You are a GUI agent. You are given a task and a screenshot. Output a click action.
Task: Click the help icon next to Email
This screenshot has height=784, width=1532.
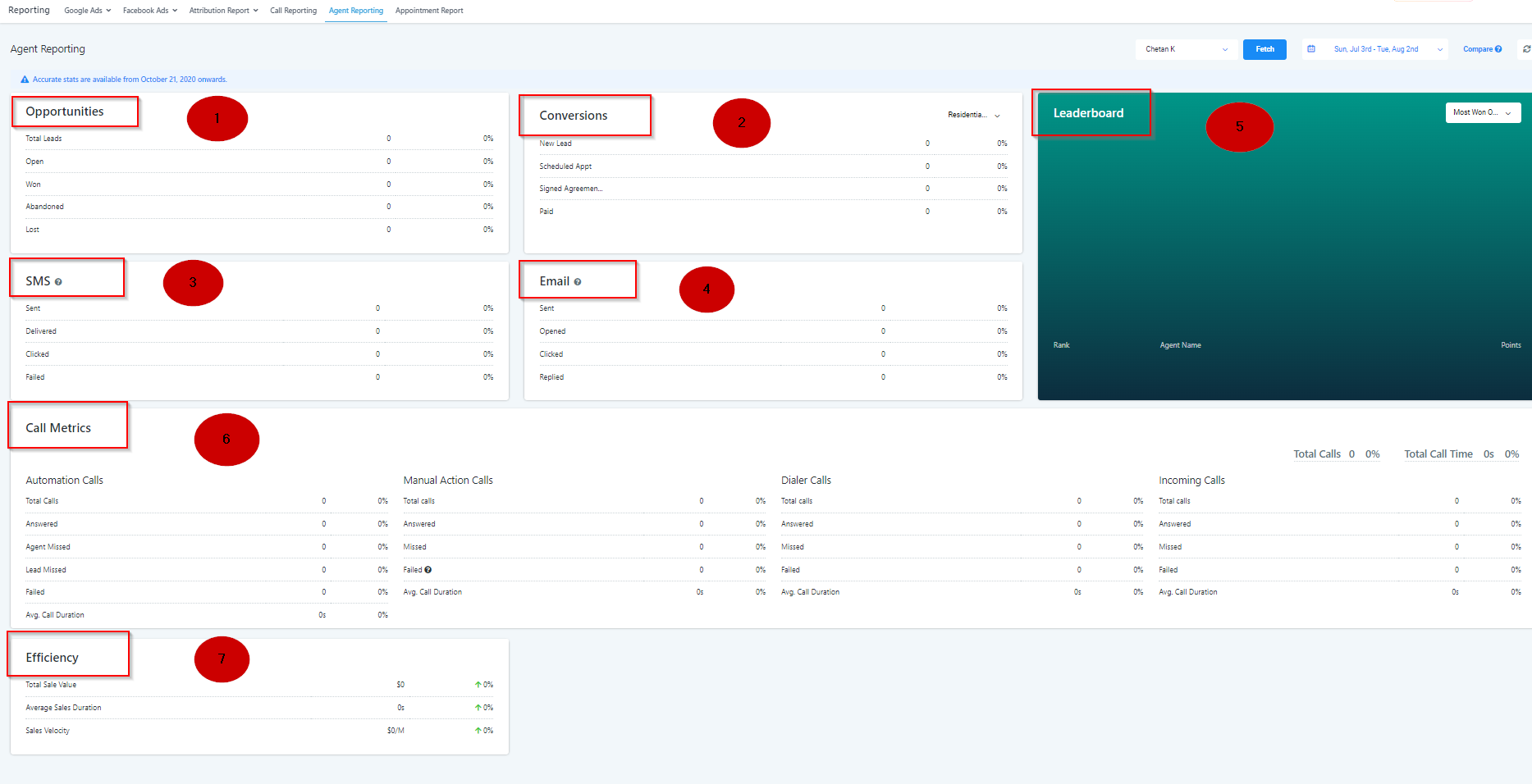[x=578, y=282]
